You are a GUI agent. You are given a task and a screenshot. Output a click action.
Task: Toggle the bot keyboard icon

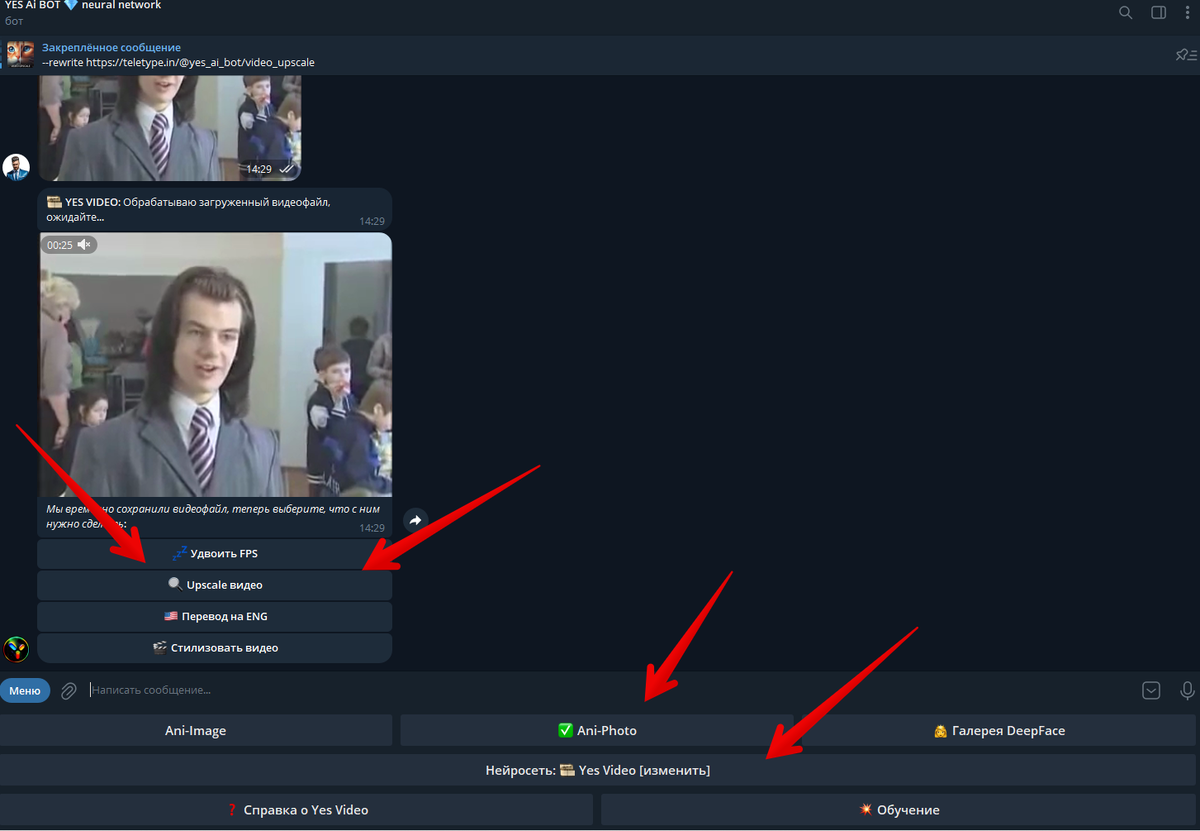pyautogui.click(x=1151, y=690)
